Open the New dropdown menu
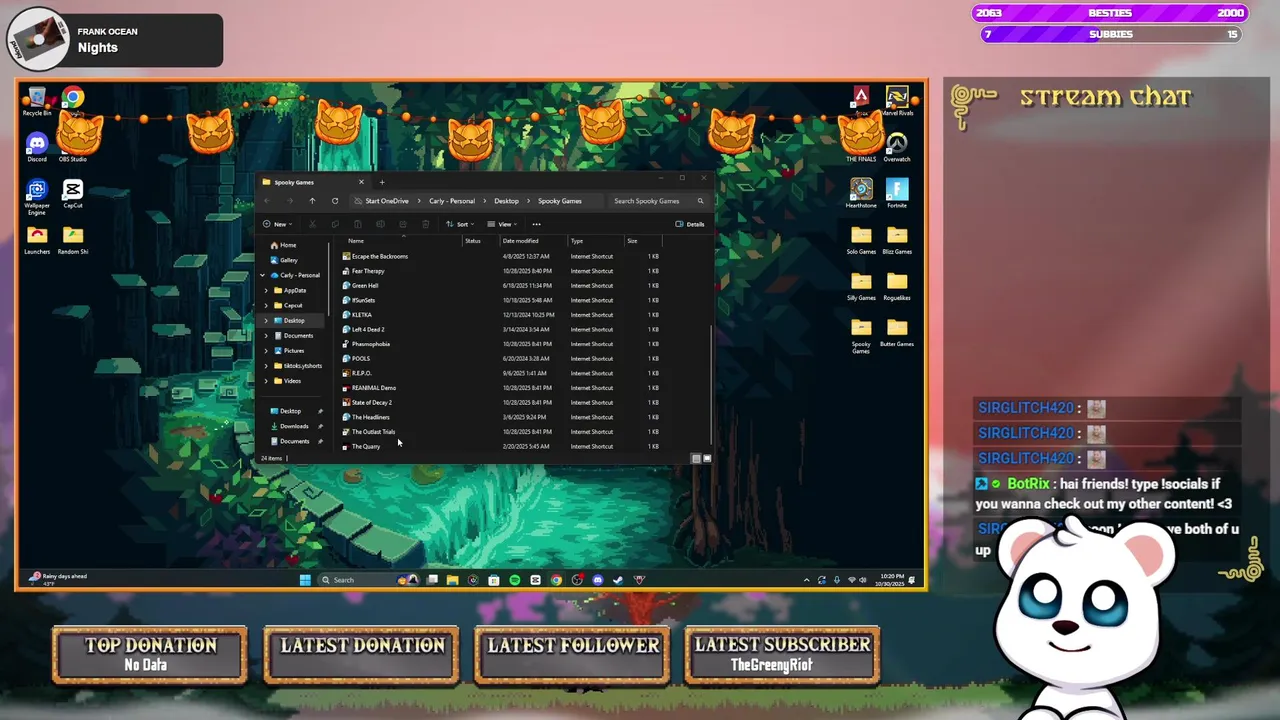1280x720 pixels. (277, 224)
